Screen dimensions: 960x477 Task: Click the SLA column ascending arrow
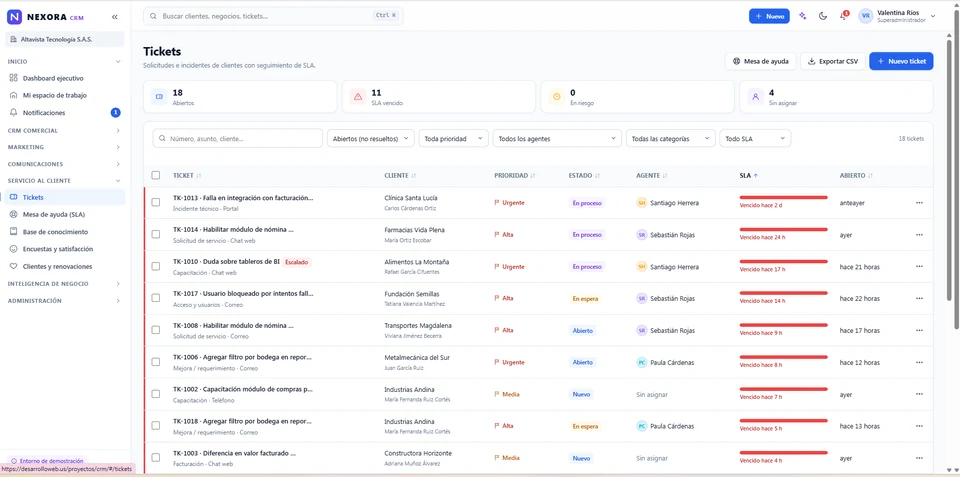tap(756, 176)
